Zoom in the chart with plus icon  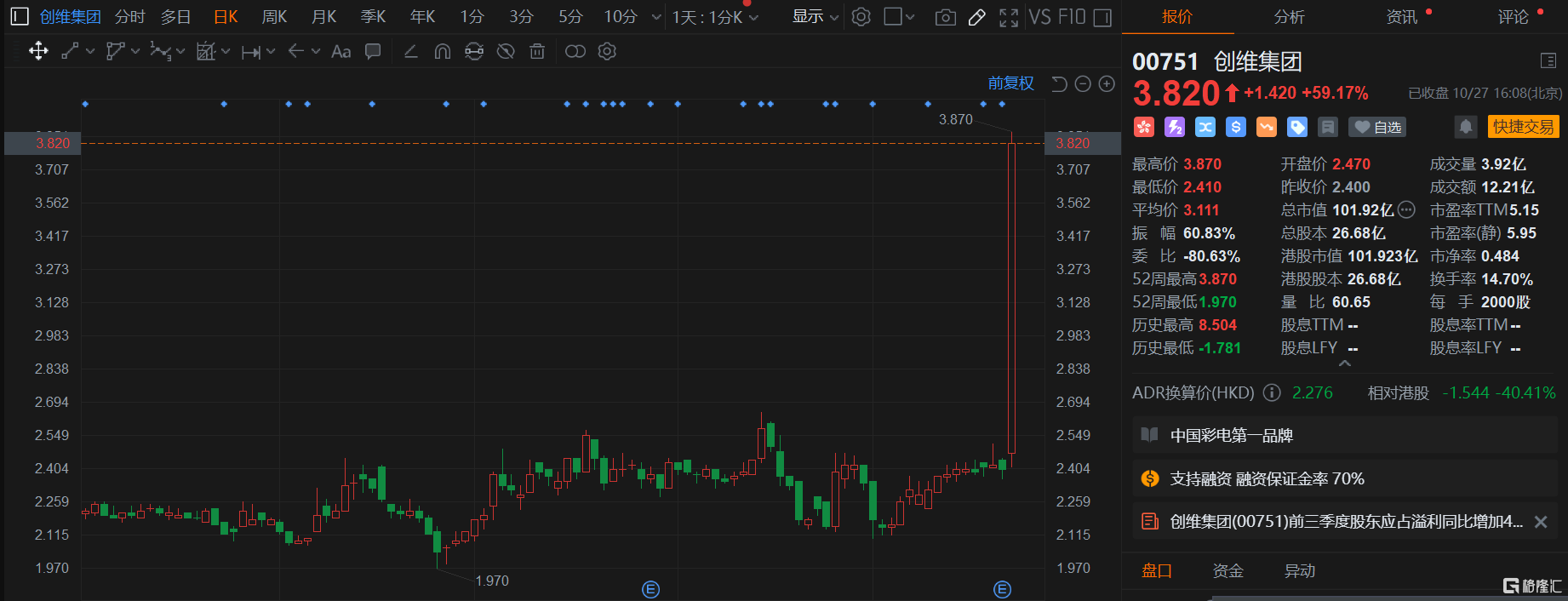(x=1107, y=83)
